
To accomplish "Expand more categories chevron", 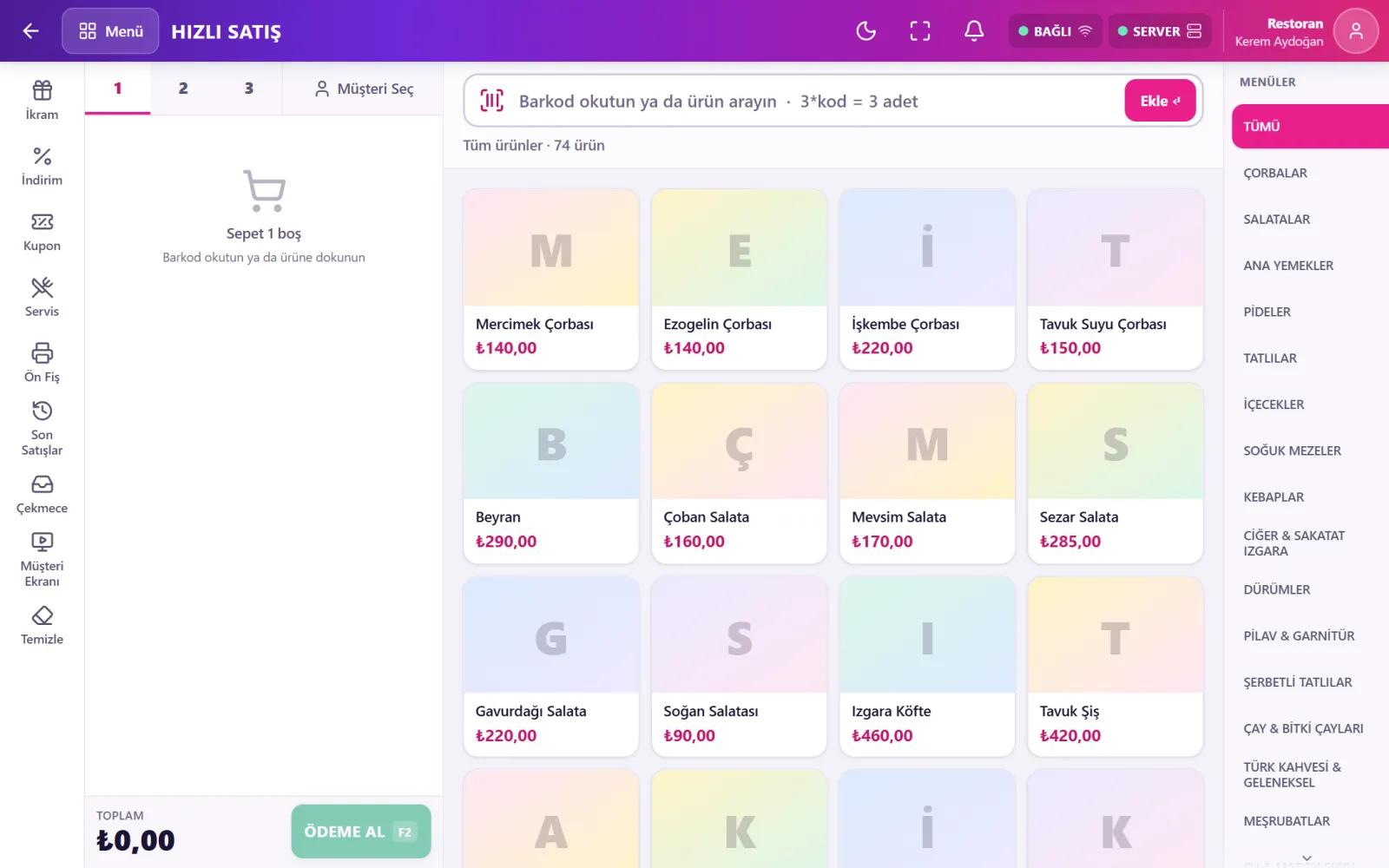I will [1307, 858].
